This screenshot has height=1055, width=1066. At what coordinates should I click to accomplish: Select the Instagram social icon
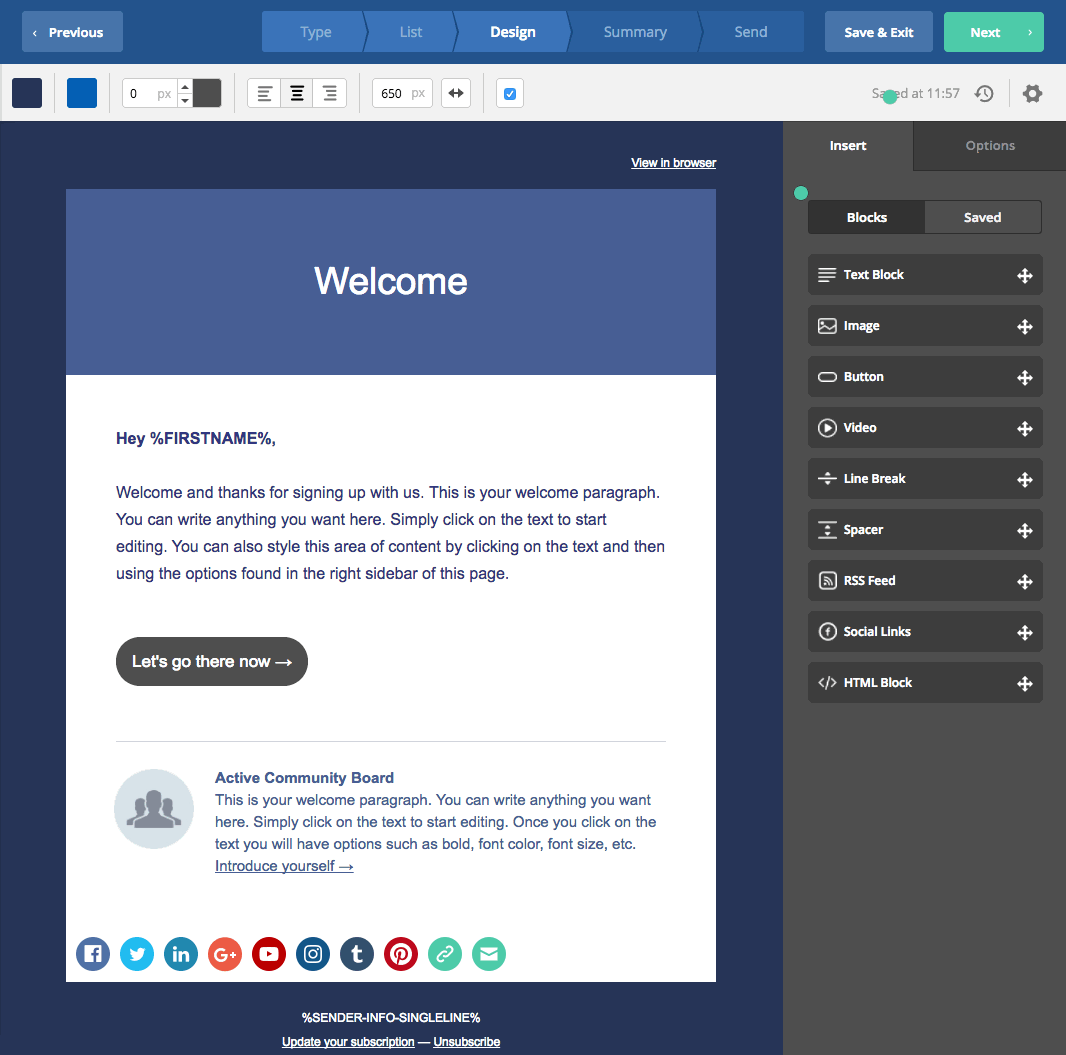coord(313,954)
